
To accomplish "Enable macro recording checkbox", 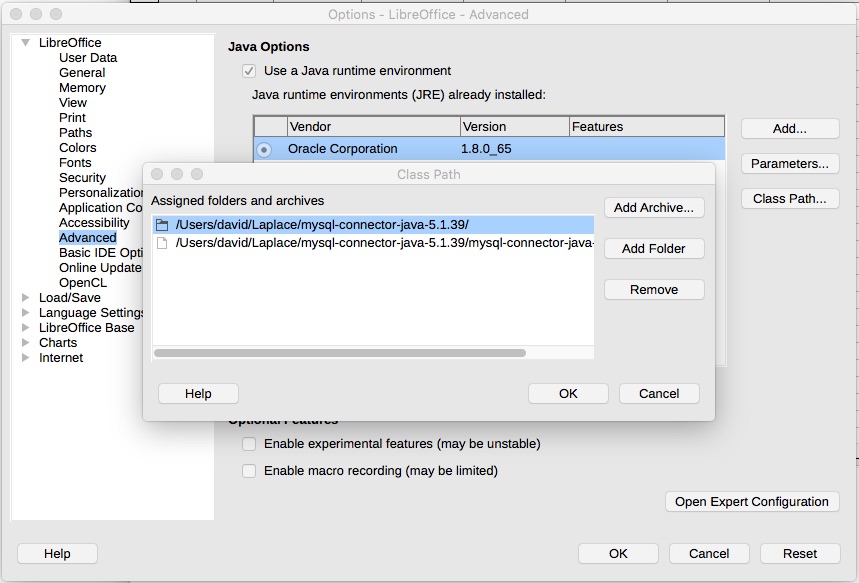I will tap(249, 470).
